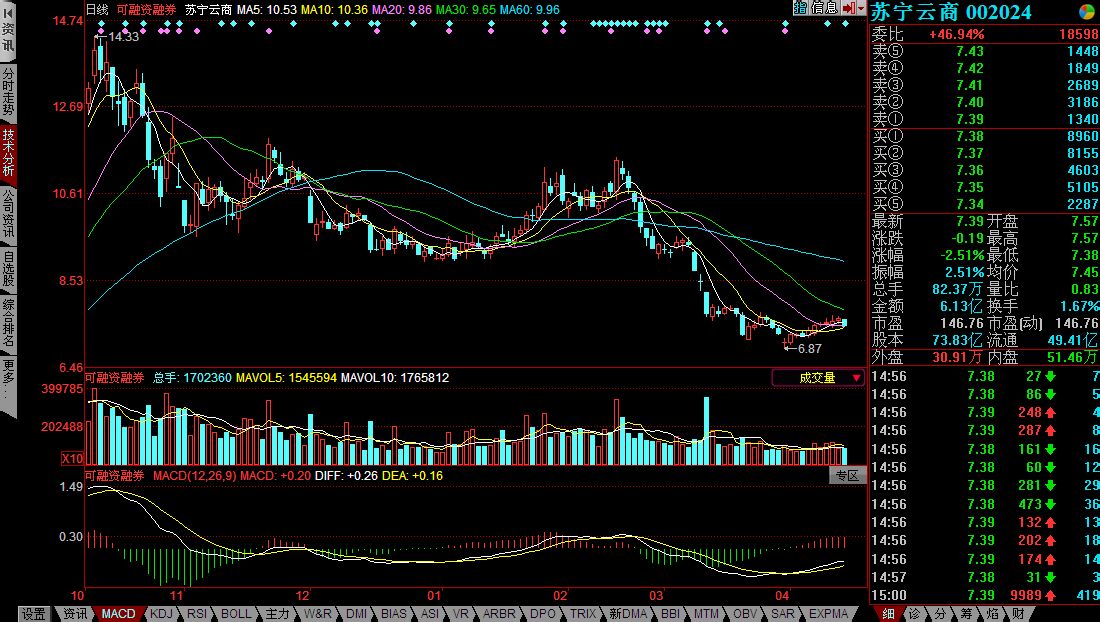This screenshot has width=1100, height=622.
Task: Click the 15:00 trade row with 9989
Action: (985, 595)
